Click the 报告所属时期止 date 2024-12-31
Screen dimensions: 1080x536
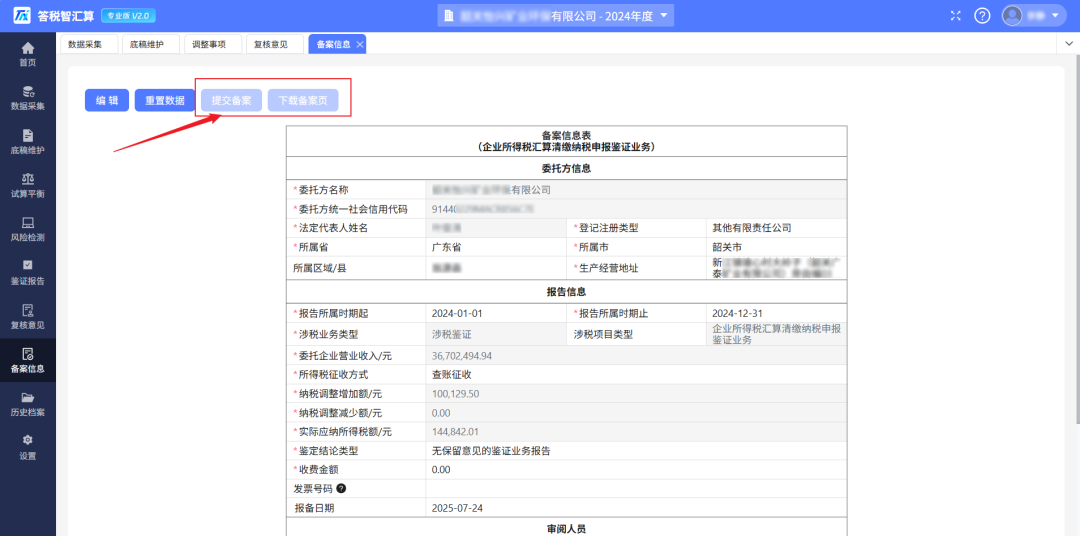point(776,313)
